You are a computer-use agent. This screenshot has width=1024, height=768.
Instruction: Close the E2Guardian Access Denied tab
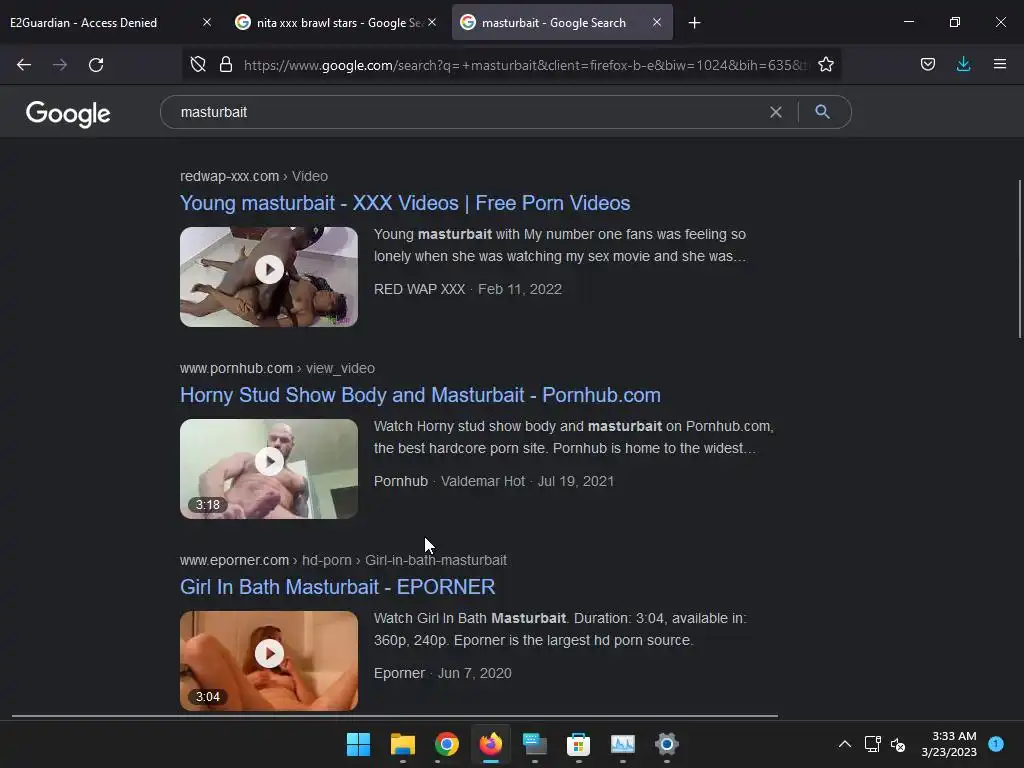(207, 22)
